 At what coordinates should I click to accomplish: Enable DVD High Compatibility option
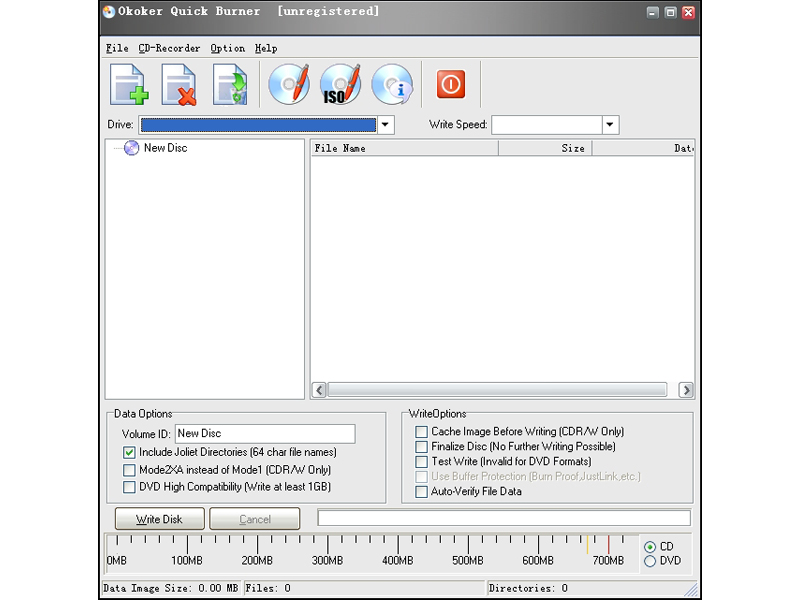coord(129,487)
